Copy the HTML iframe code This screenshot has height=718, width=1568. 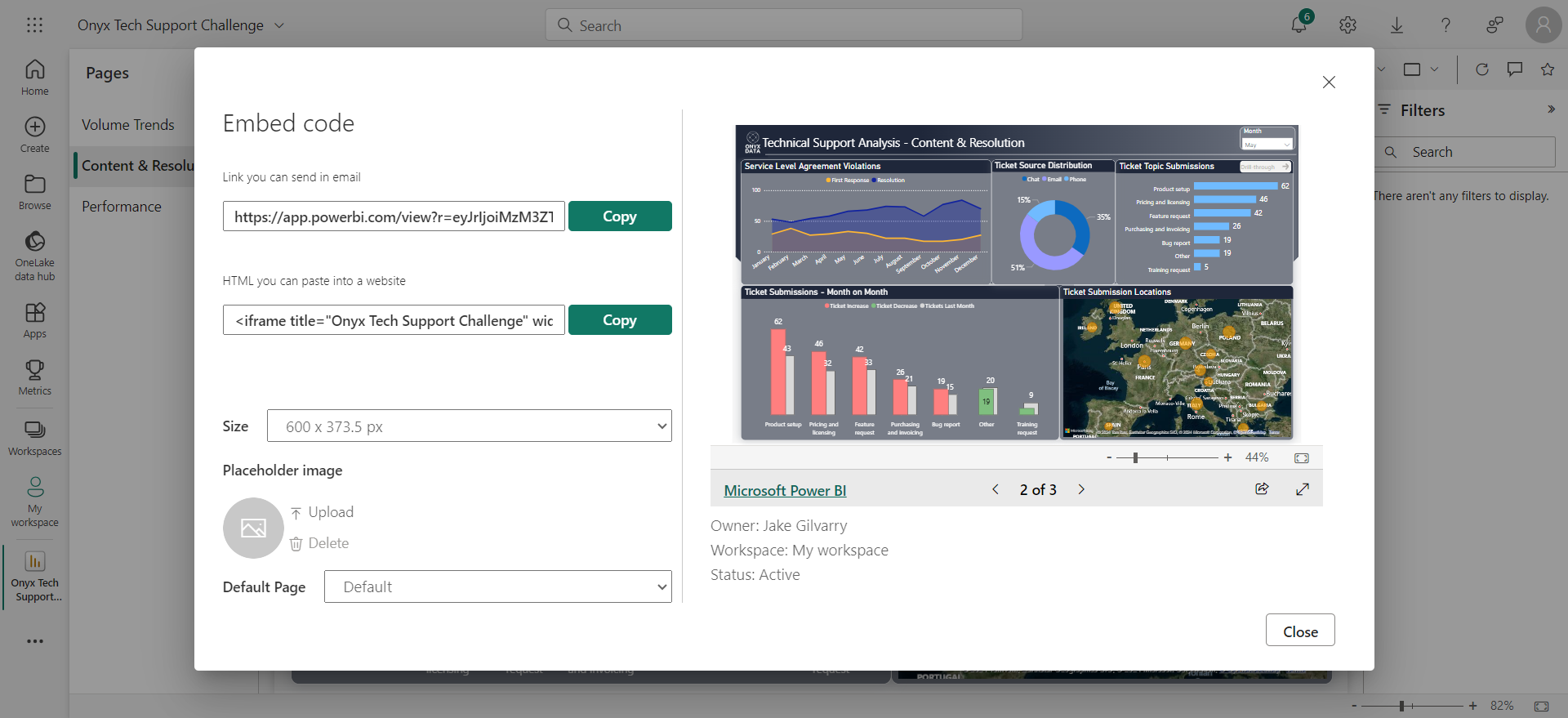pos(620,320)
